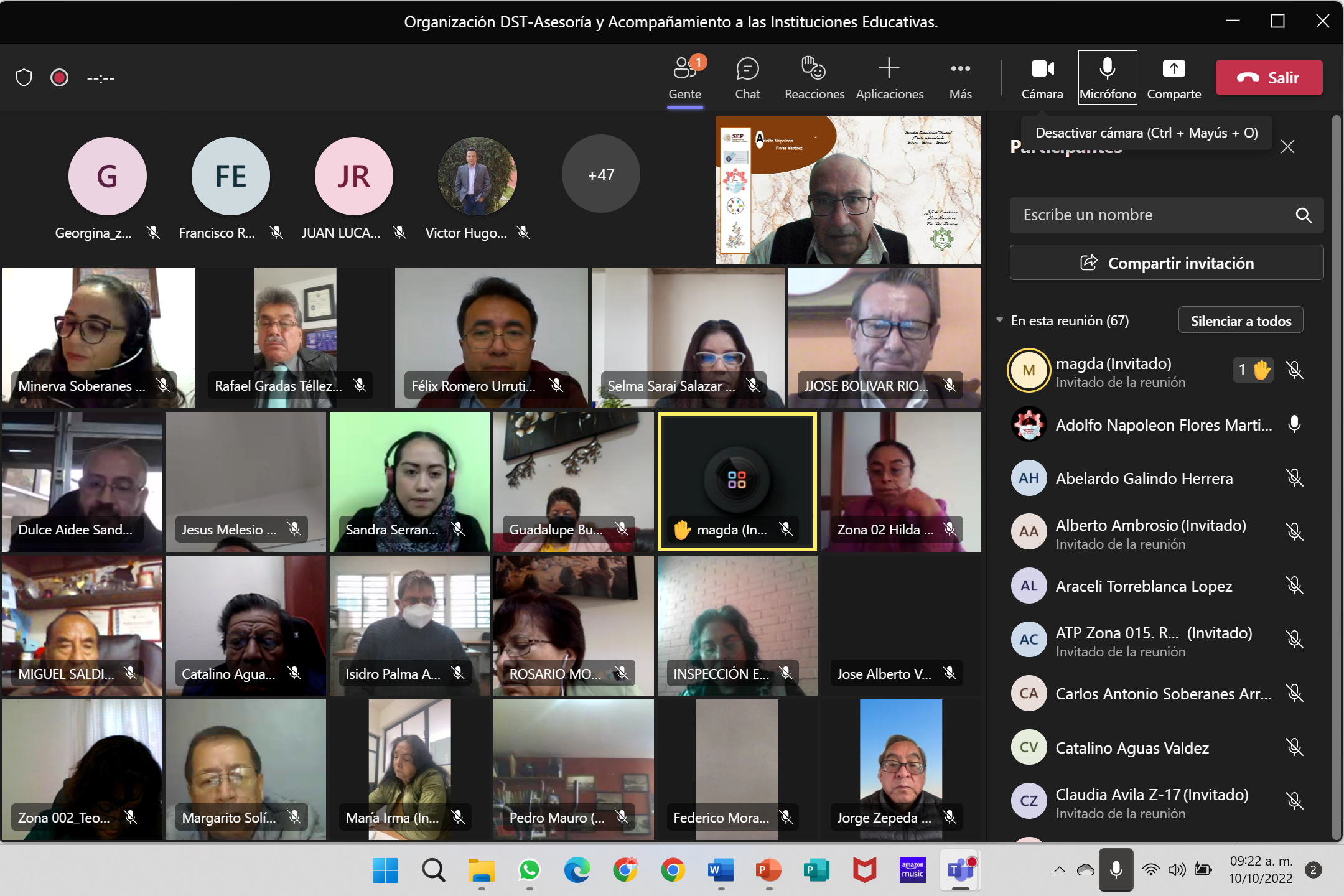Toggle the Cámara button off

(x=1042, y=78)
